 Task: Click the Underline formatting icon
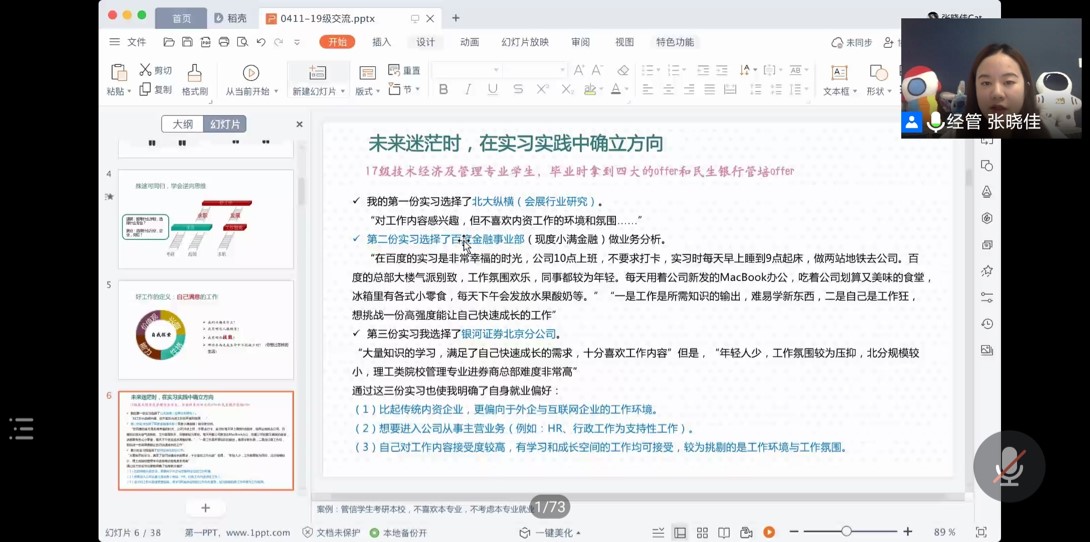click(x=492, y=90)
